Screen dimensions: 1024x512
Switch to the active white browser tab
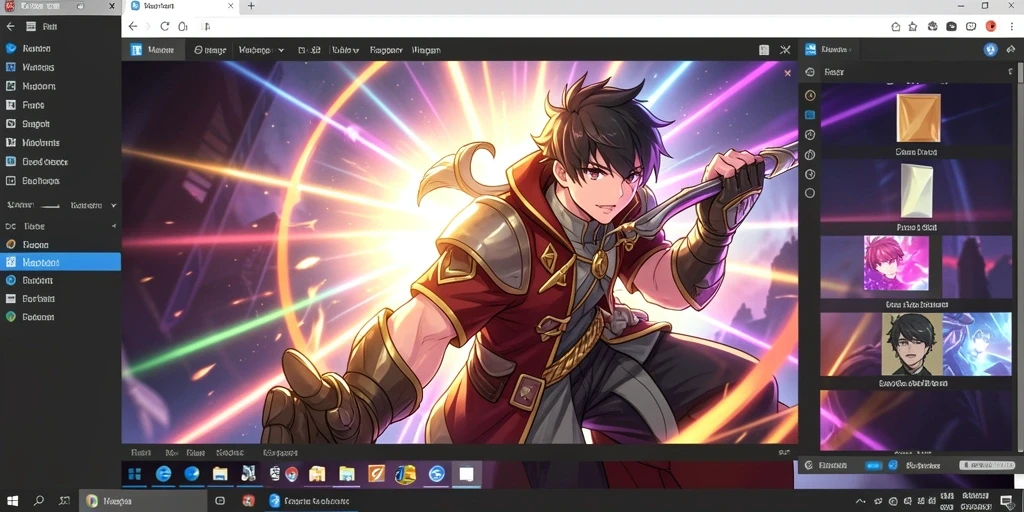click(181, 6)
